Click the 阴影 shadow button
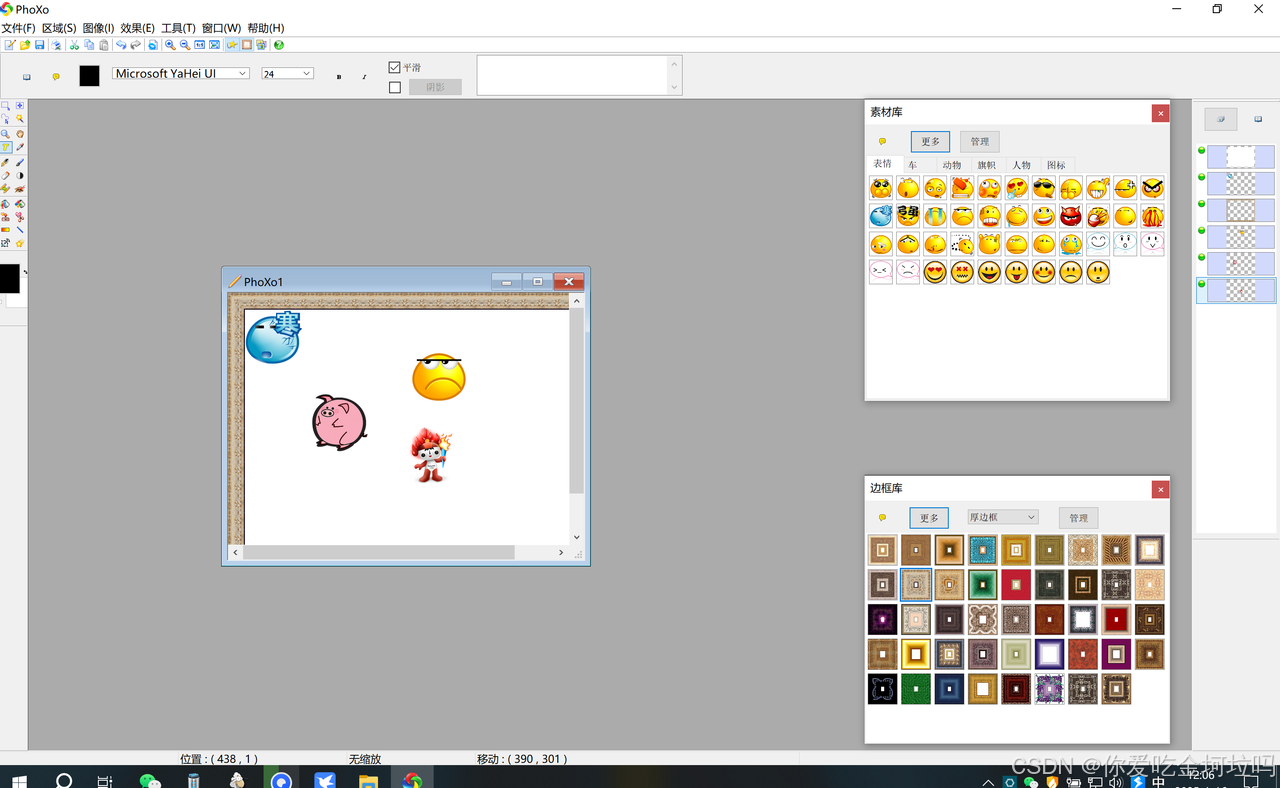The image size is (1280, 788). pyautogui.click(x=435, y=87)
